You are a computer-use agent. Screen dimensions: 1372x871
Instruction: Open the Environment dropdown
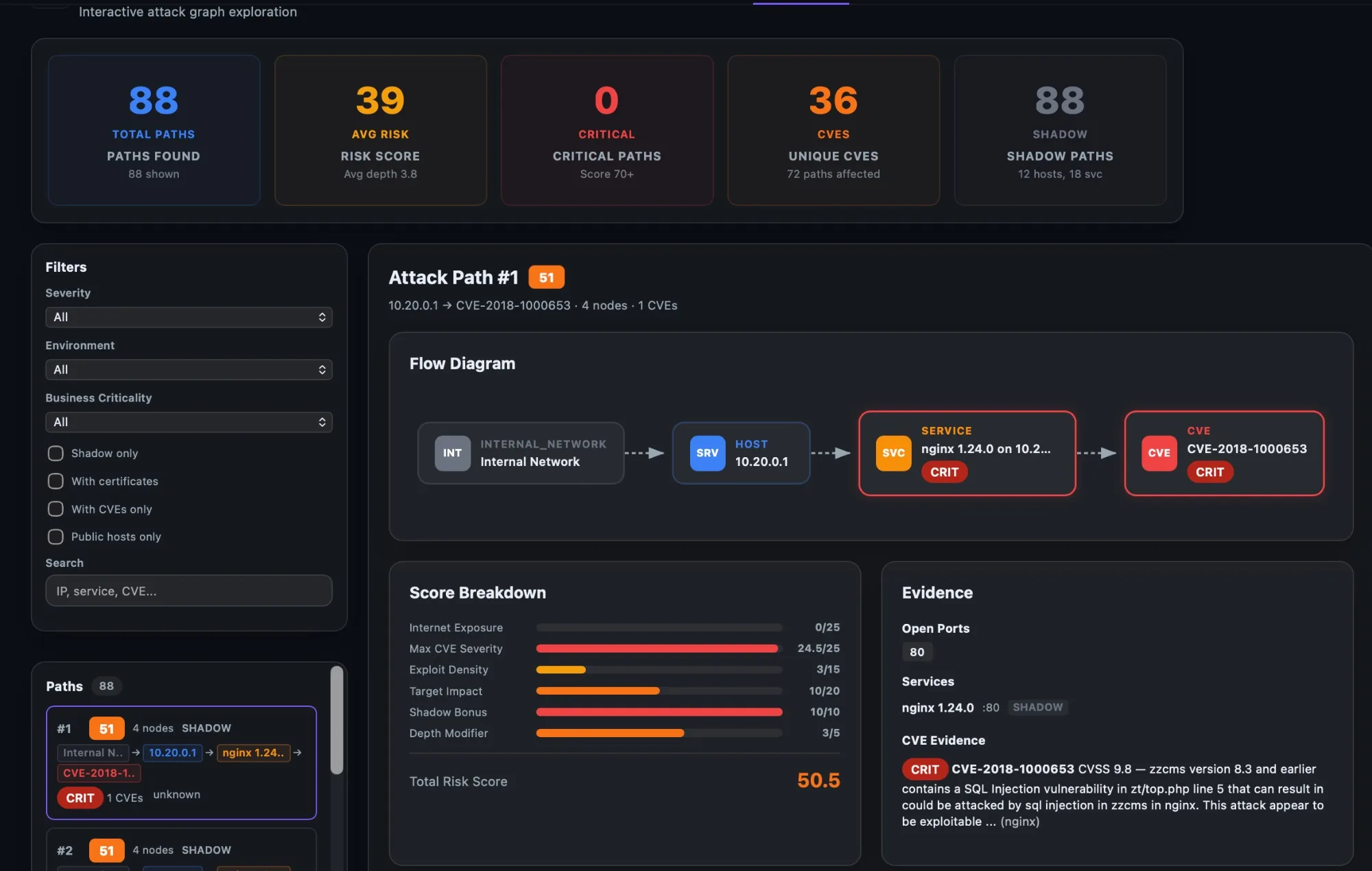[x=189, y=369]
